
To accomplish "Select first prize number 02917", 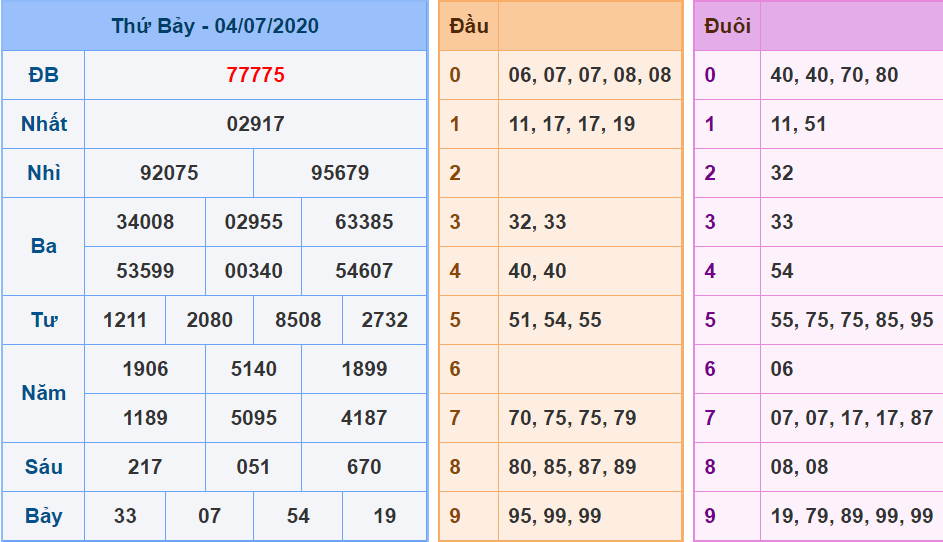I will (255, 124).
